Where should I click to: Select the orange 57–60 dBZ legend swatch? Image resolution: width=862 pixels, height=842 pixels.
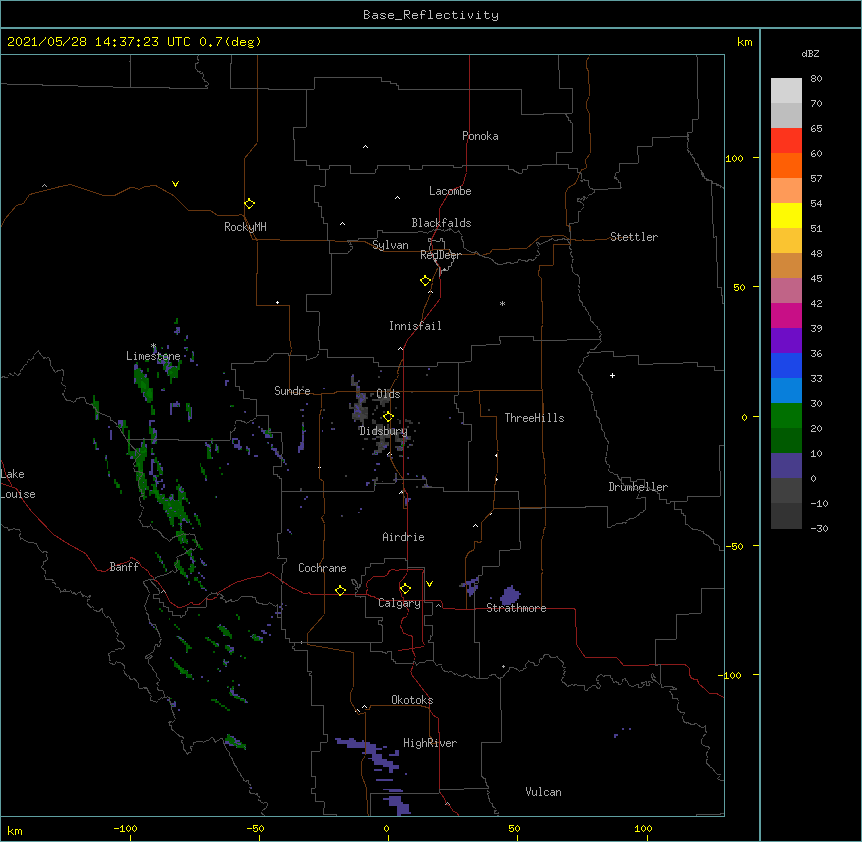click(786, 166)
